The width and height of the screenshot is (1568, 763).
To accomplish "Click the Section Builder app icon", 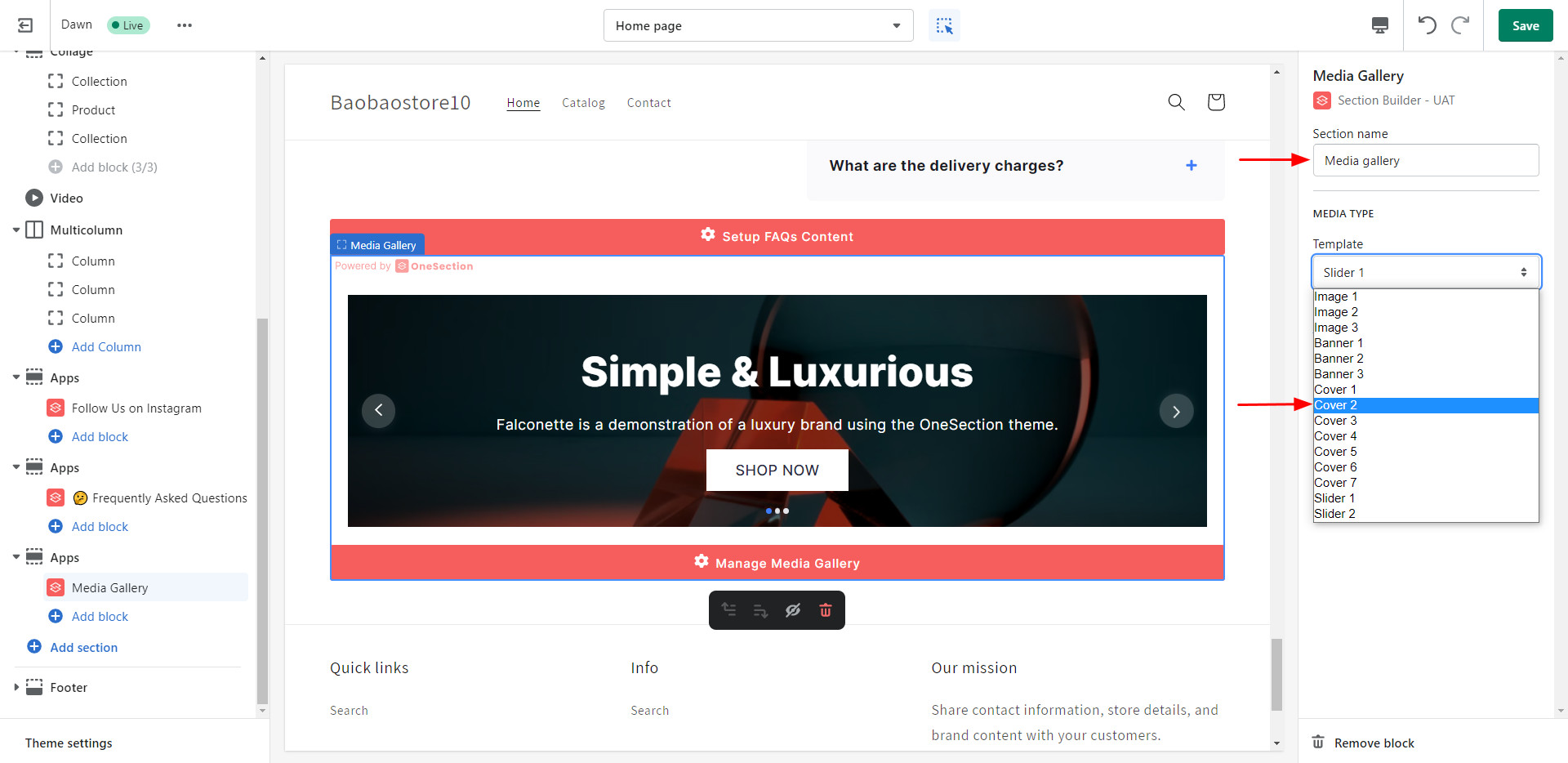I will (1322, 100).
